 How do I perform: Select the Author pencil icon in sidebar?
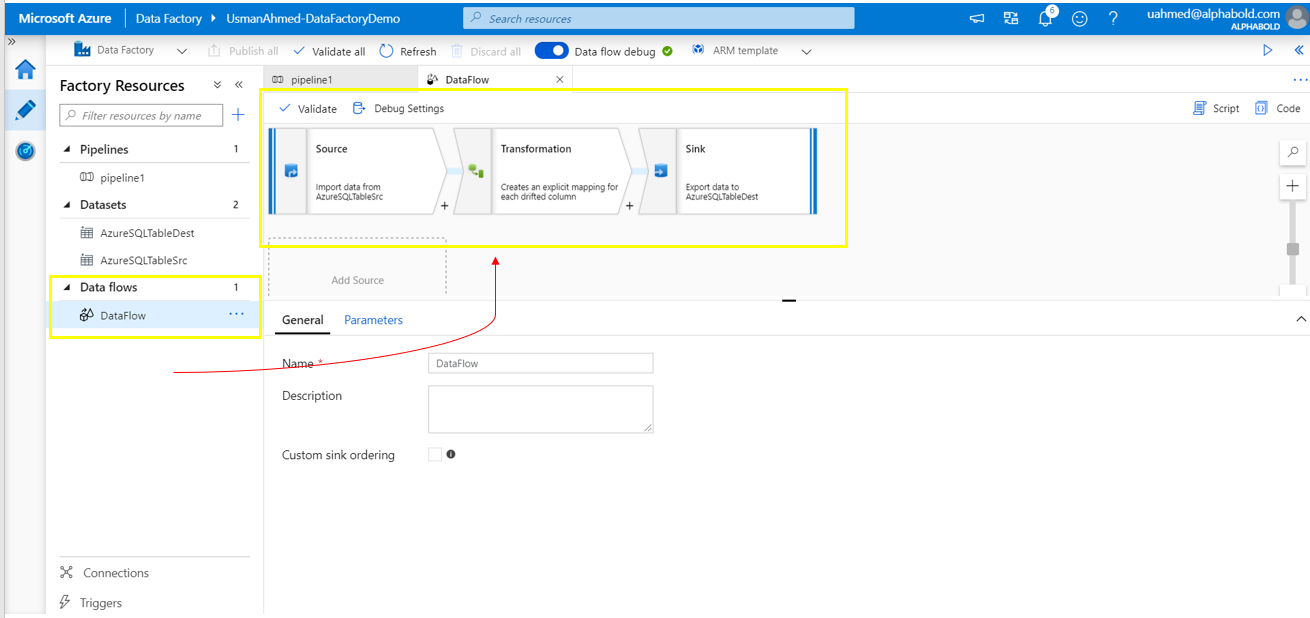point(25,110)
